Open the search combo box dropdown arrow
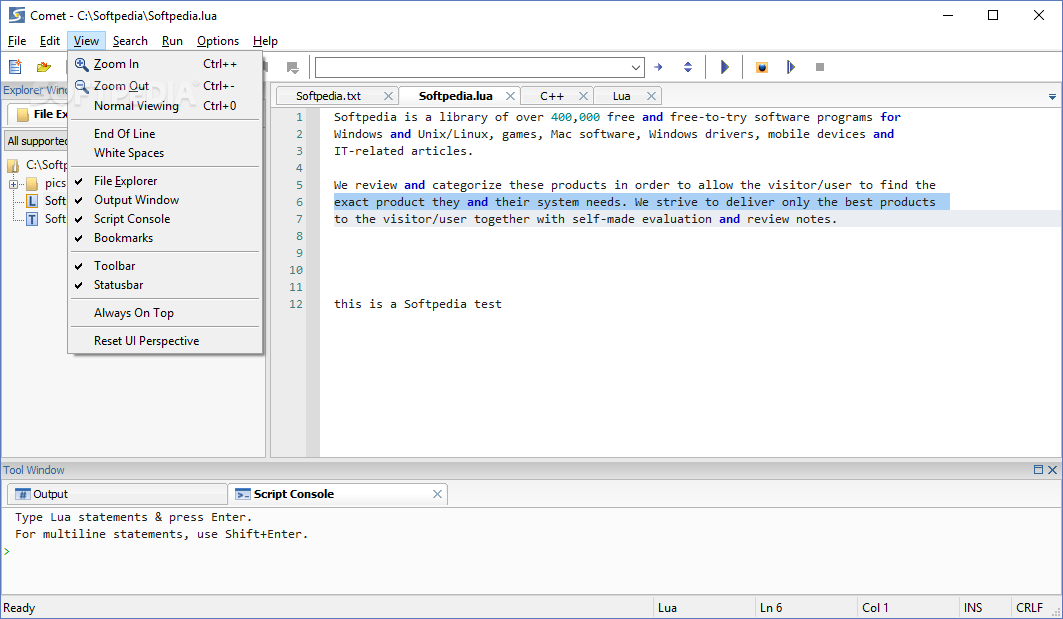Viewport: 1063px width, 619px height. (635, 67)
